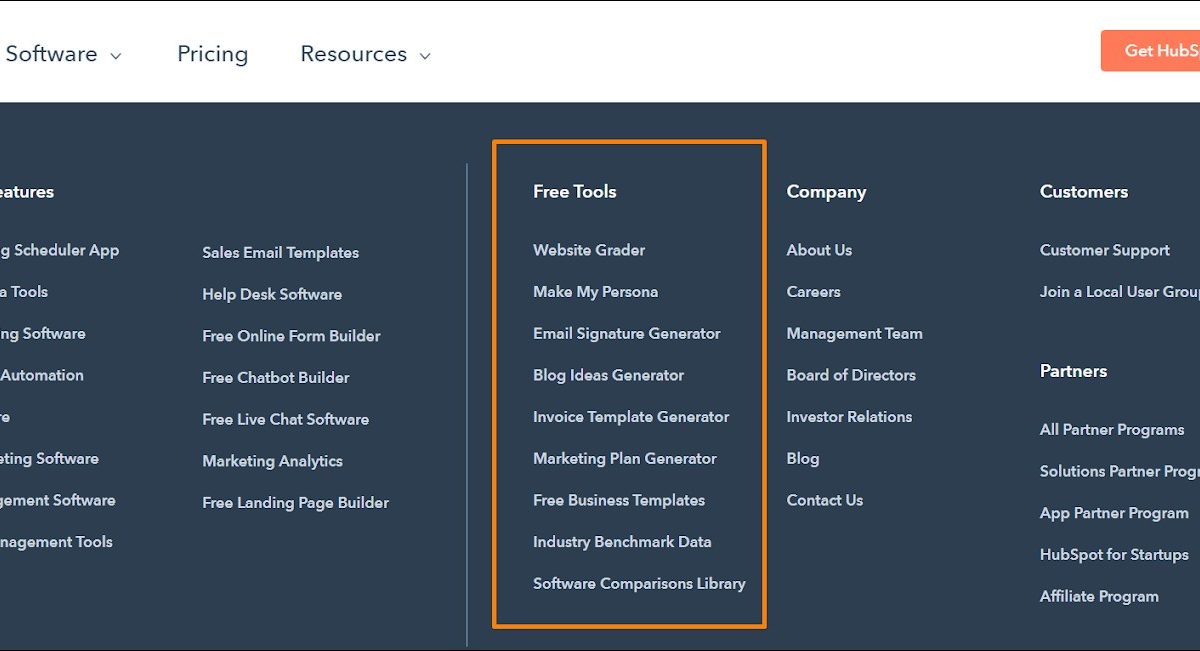Open Email Signature Generator

[626, 334]
